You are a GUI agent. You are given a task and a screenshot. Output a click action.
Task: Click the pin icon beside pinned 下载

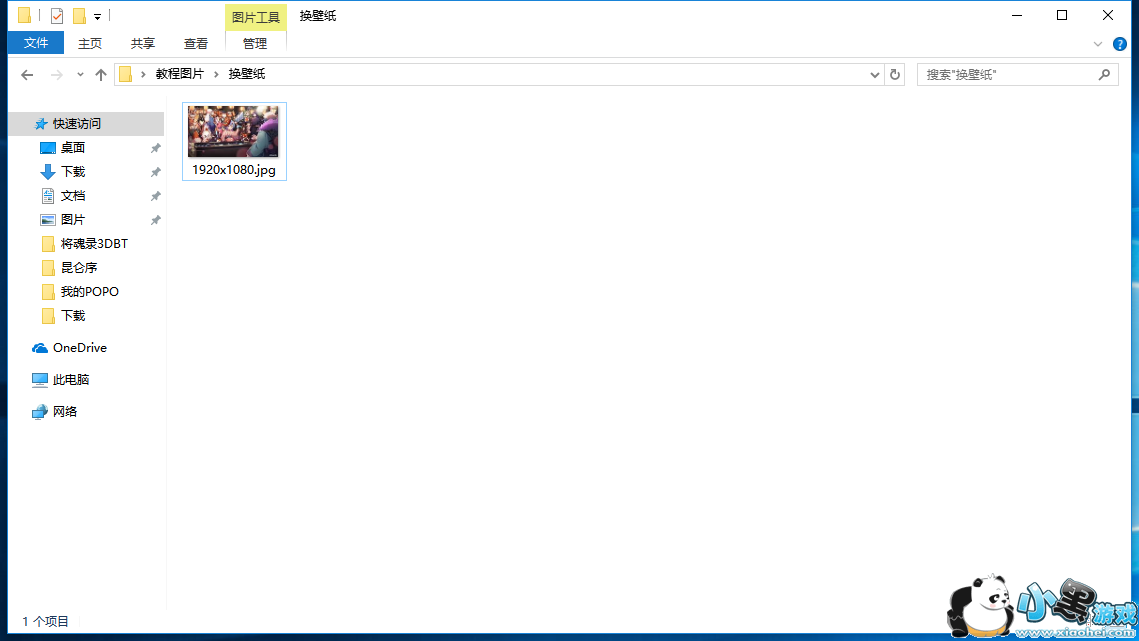tap(155, 172)
